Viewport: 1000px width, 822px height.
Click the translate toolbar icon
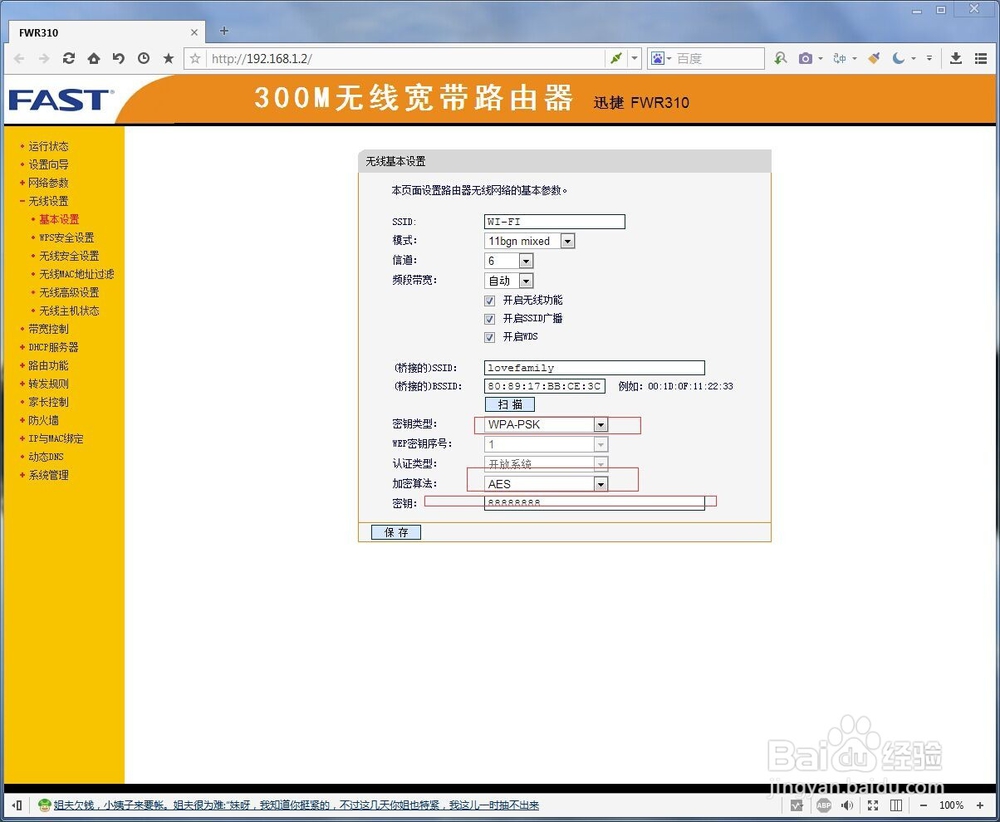pyautogui.click(x=840, y=59)
